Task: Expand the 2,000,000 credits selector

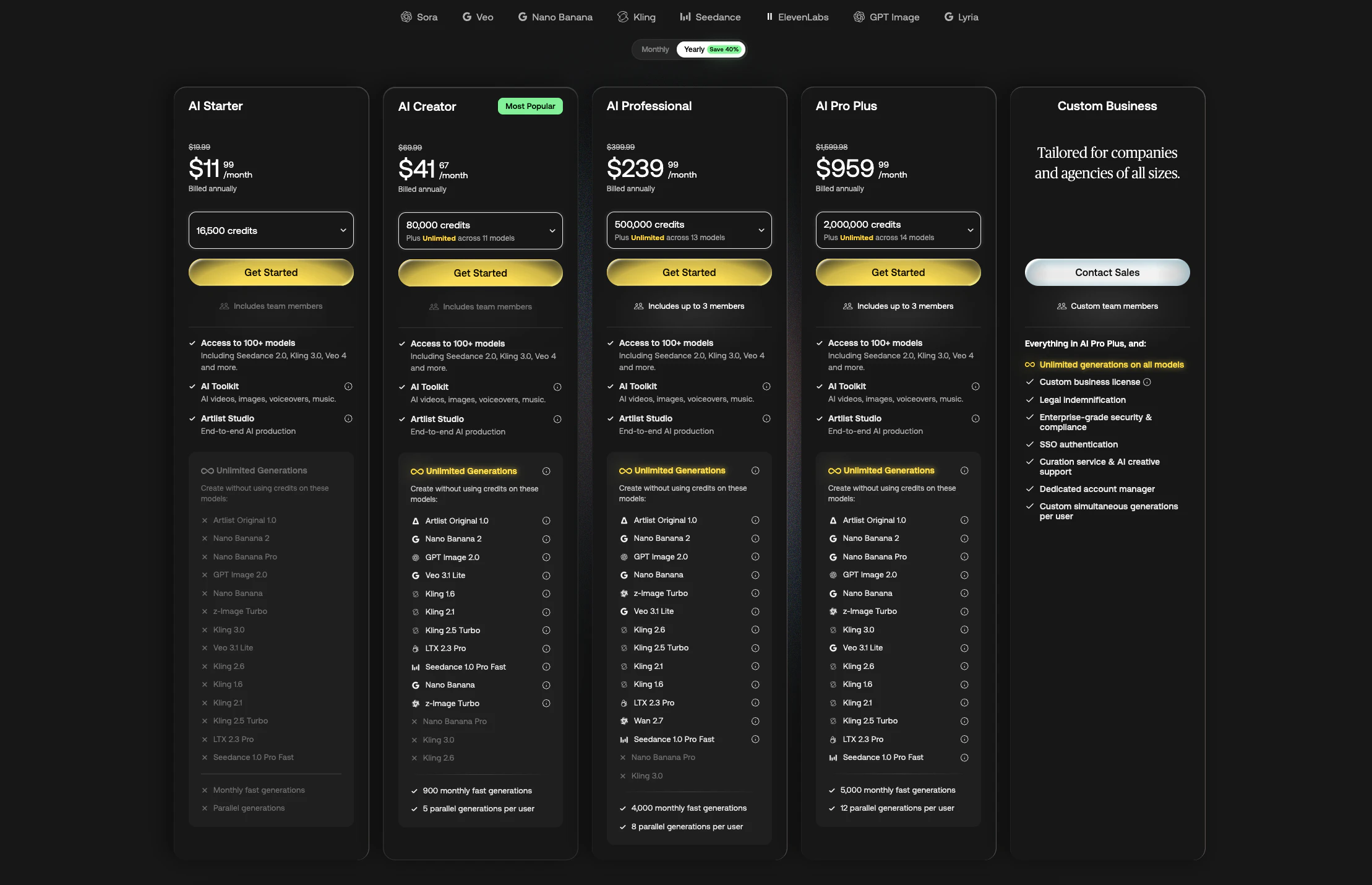Action: pyautogui.click(x=898, y=230)
